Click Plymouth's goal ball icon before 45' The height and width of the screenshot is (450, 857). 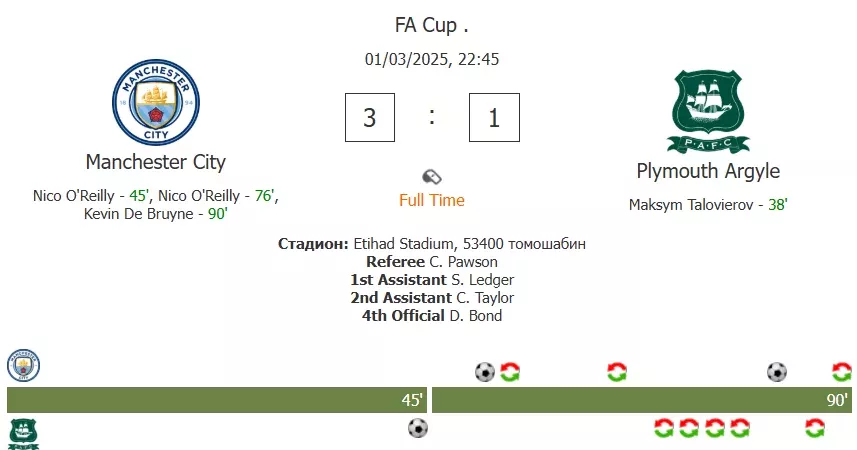tap(418, 428)
